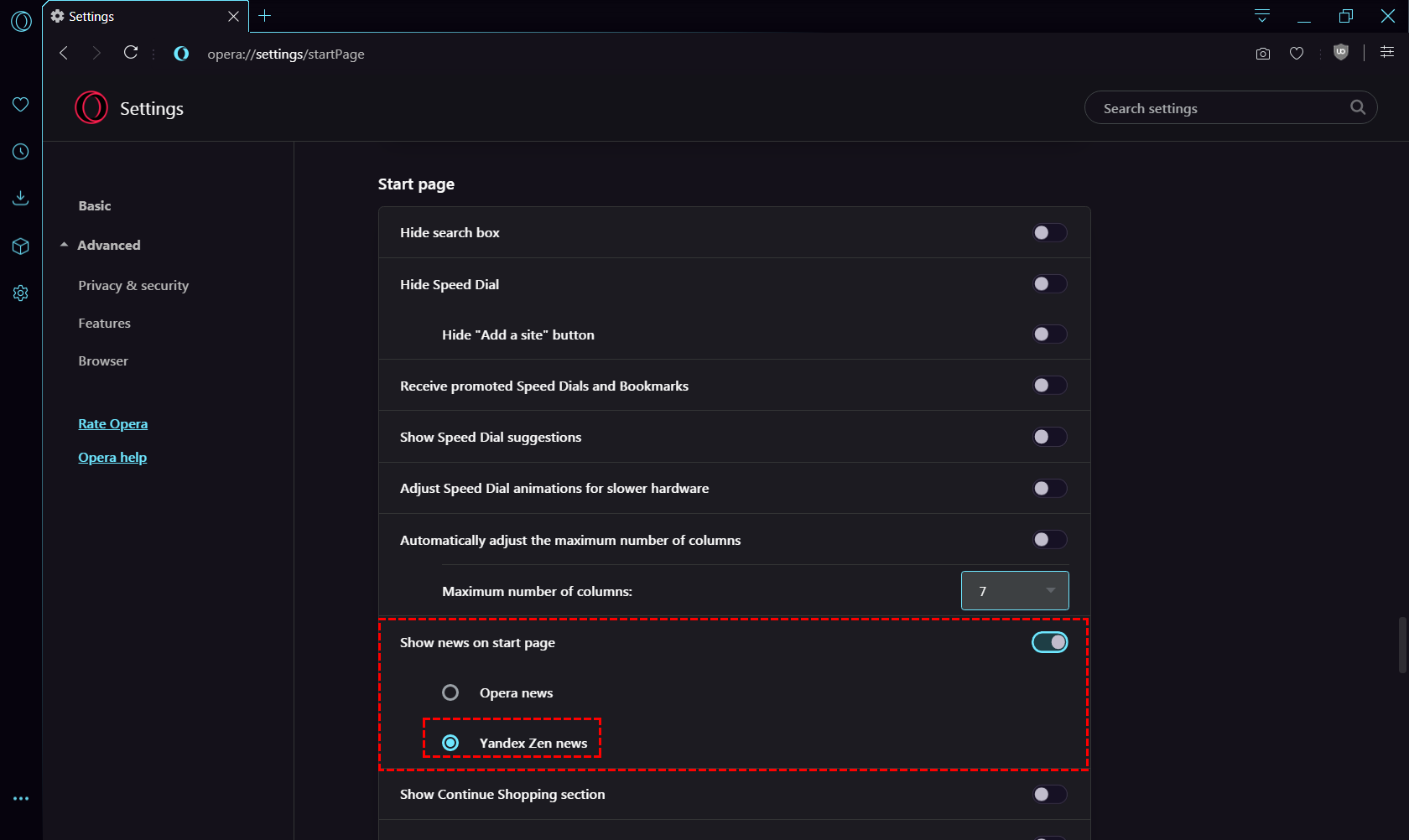Screen dimensions: 1409x840
Task: Click the Opera site-info icon in the address bar
Action: click(x=181, y=54)
